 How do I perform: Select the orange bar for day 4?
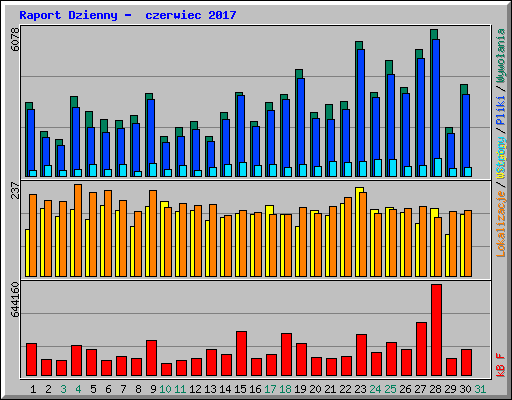click(78, 230)
